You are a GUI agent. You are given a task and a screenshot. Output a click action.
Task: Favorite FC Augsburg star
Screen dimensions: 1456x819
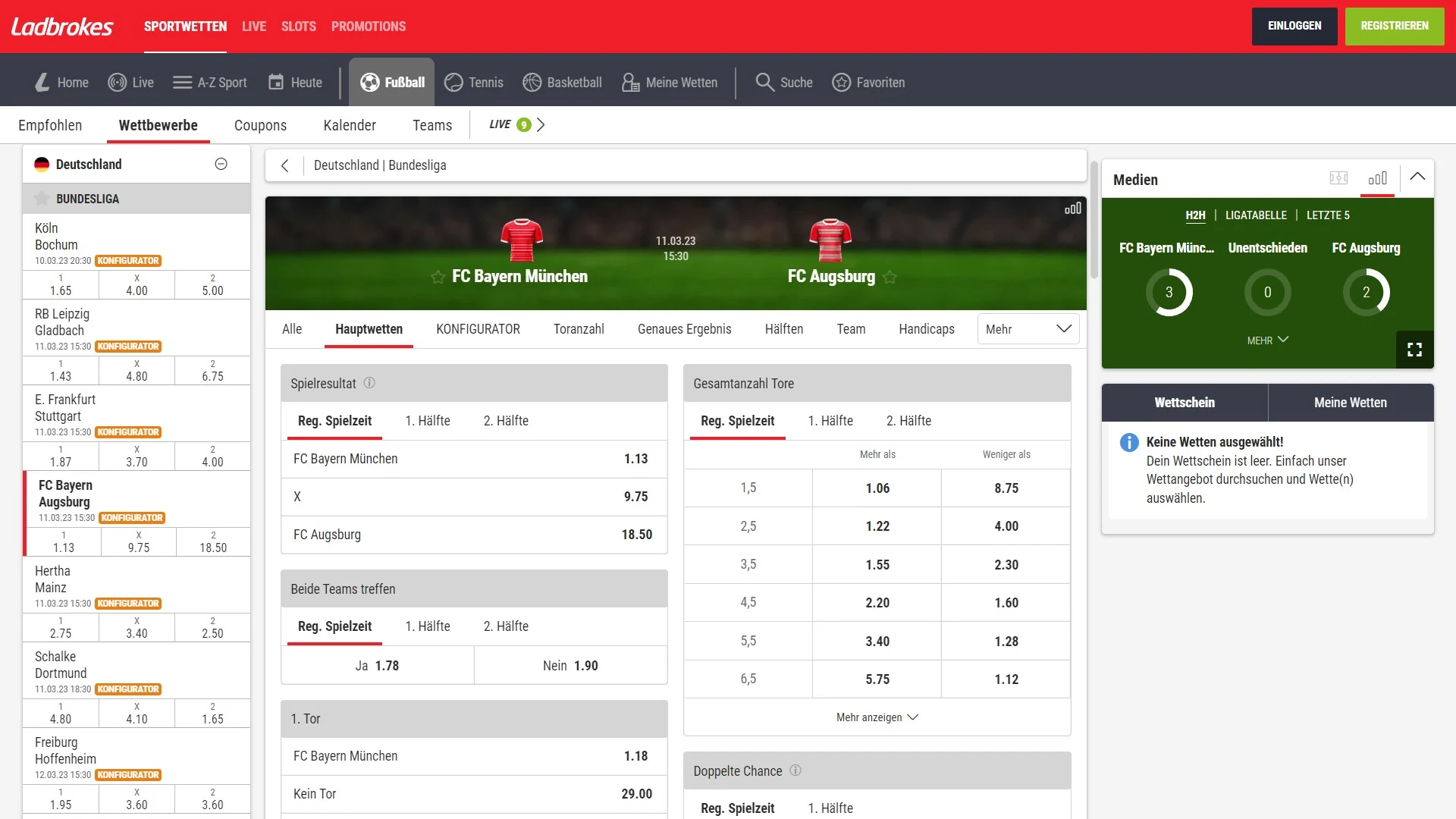click(x=890, y=277)
